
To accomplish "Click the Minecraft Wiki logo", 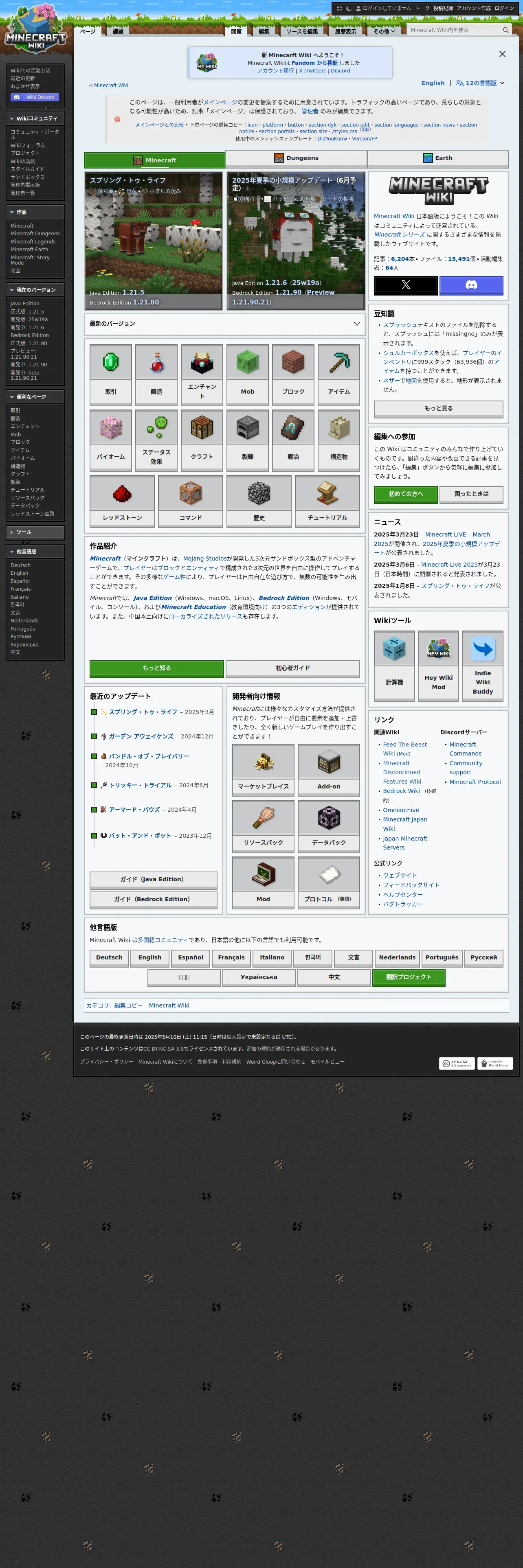I will click(36, 29).
